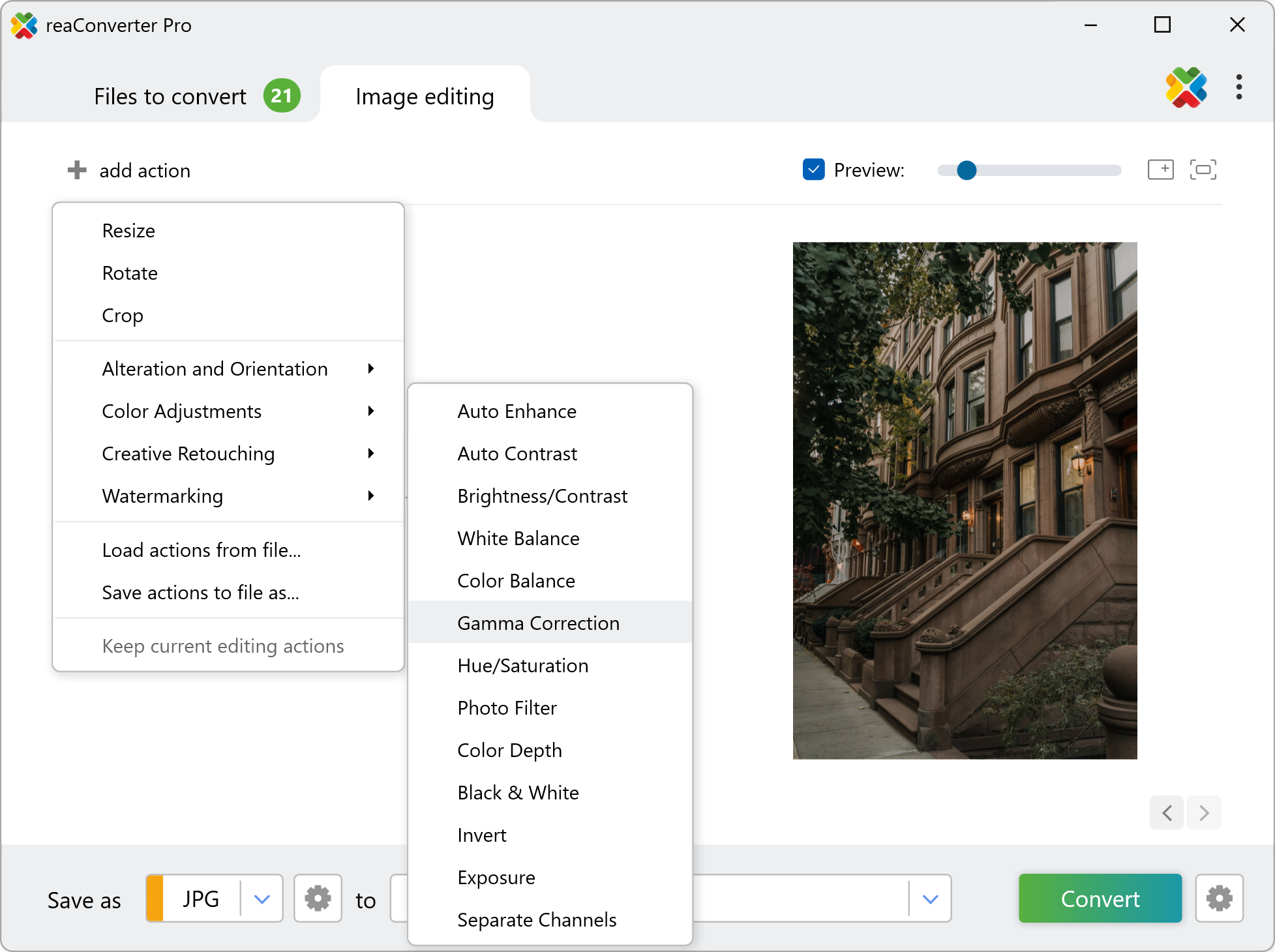Open JPG format settings gear

point(318,899)
